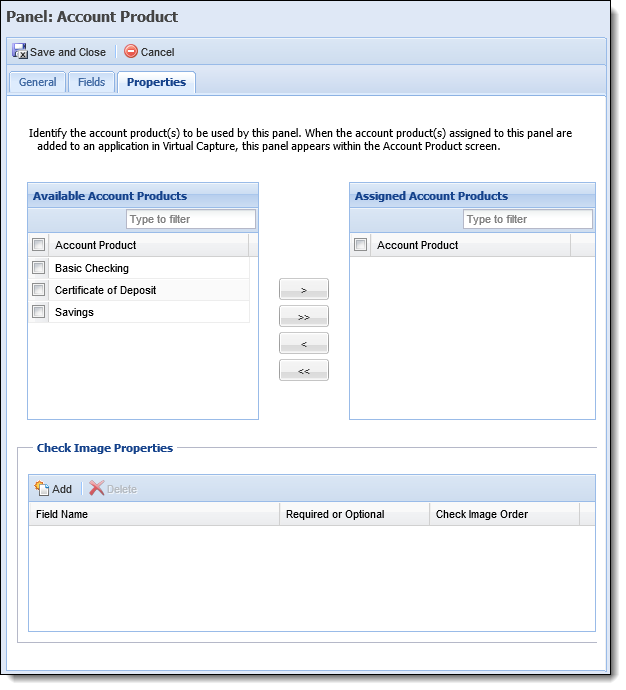Click Save and Close label

tap(68, 52)
